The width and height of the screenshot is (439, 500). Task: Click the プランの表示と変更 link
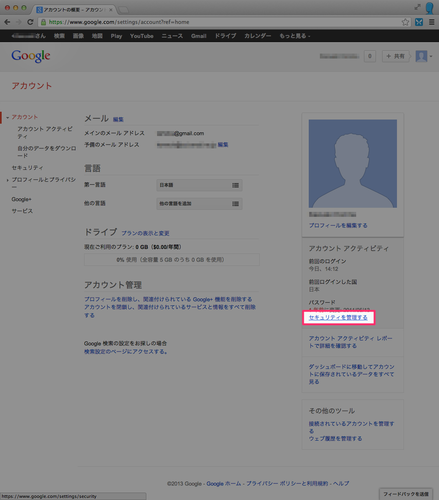tap(145, 233)
